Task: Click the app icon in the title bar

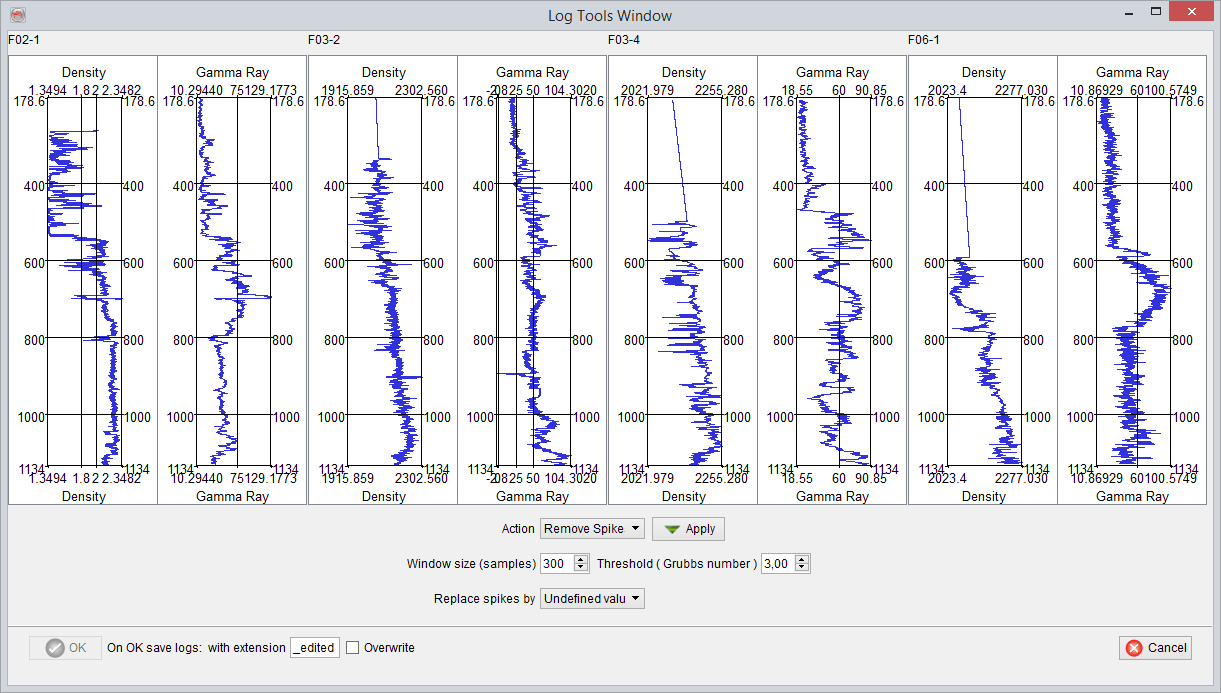Action: [x=17, y=15]
